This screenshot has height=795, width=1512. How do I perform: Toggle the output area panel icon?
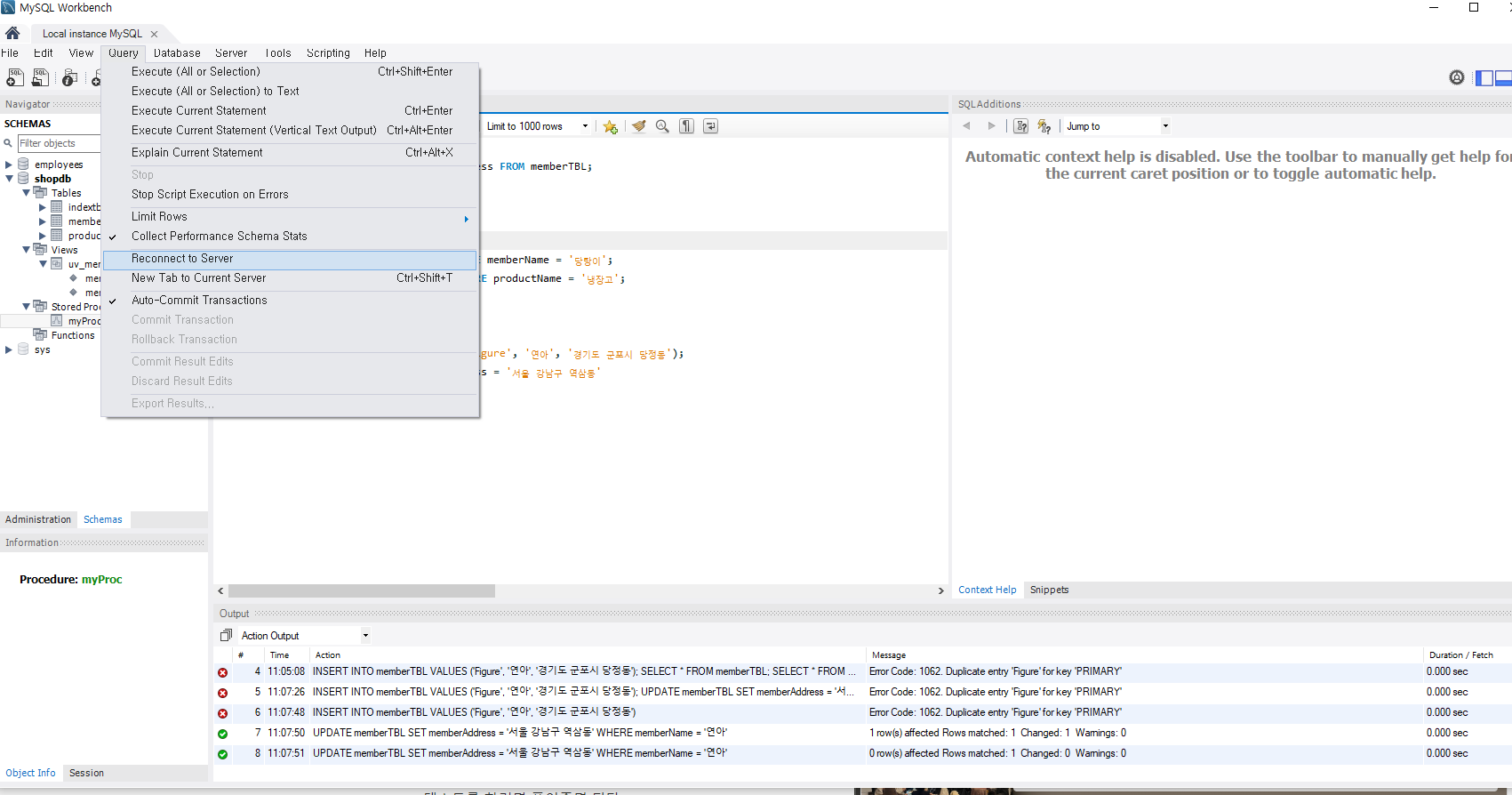pyautogui.click(x=1504, y=78)
